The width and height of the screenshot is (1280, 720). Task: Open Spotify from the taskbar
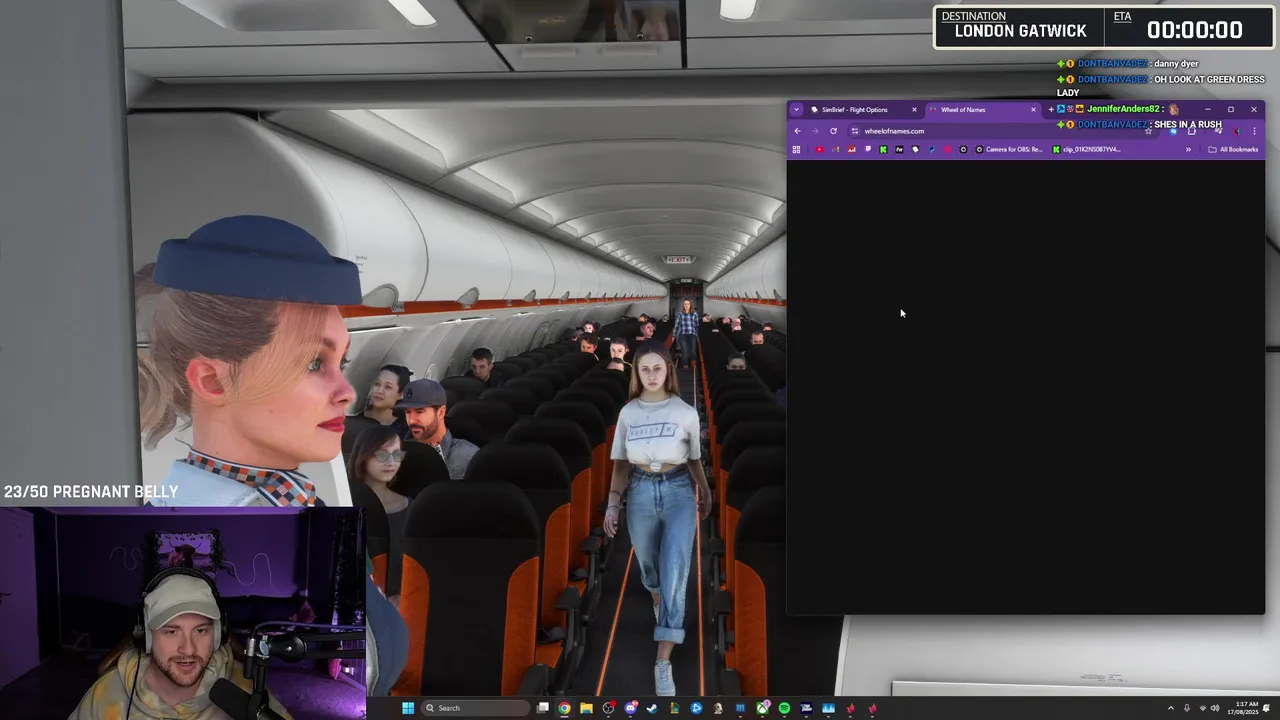pos(784,708)
